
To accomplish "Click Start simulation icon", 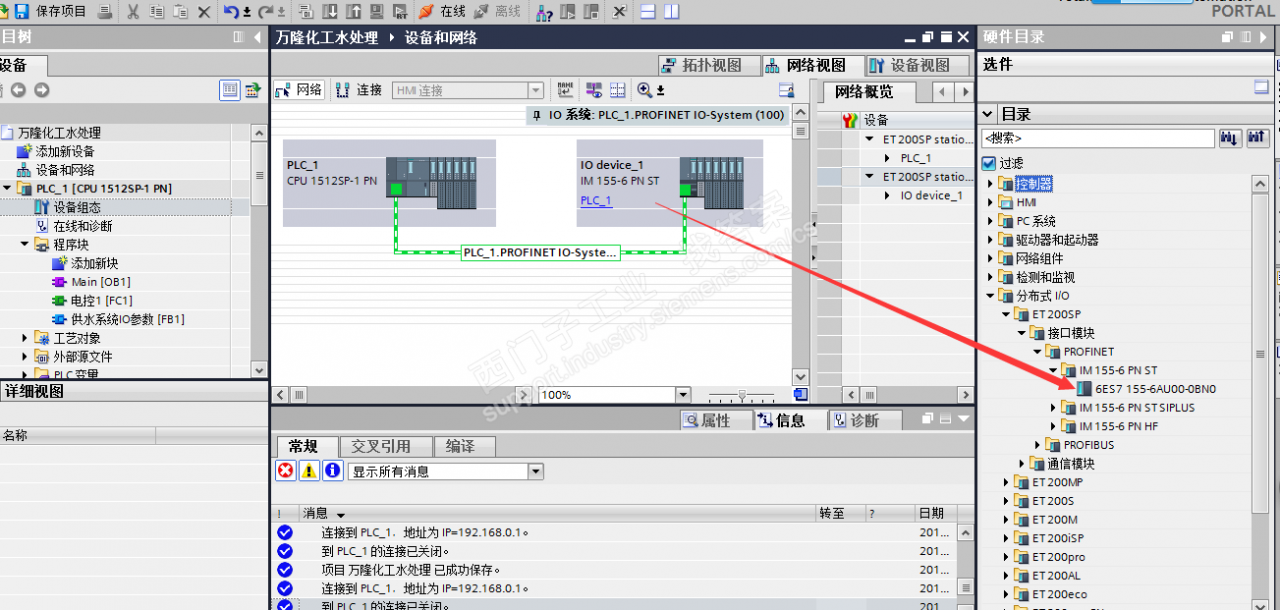I will pos(376,12).
